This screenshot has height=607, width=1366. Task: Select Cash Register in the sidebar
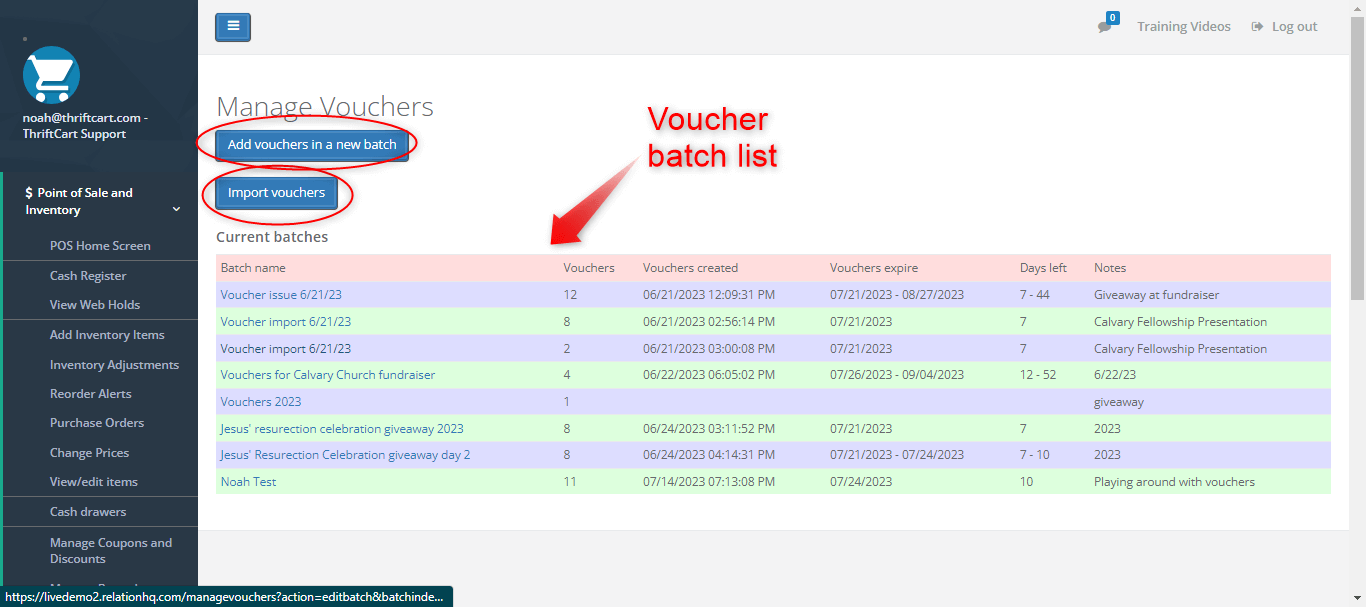(x=90, y=275)
